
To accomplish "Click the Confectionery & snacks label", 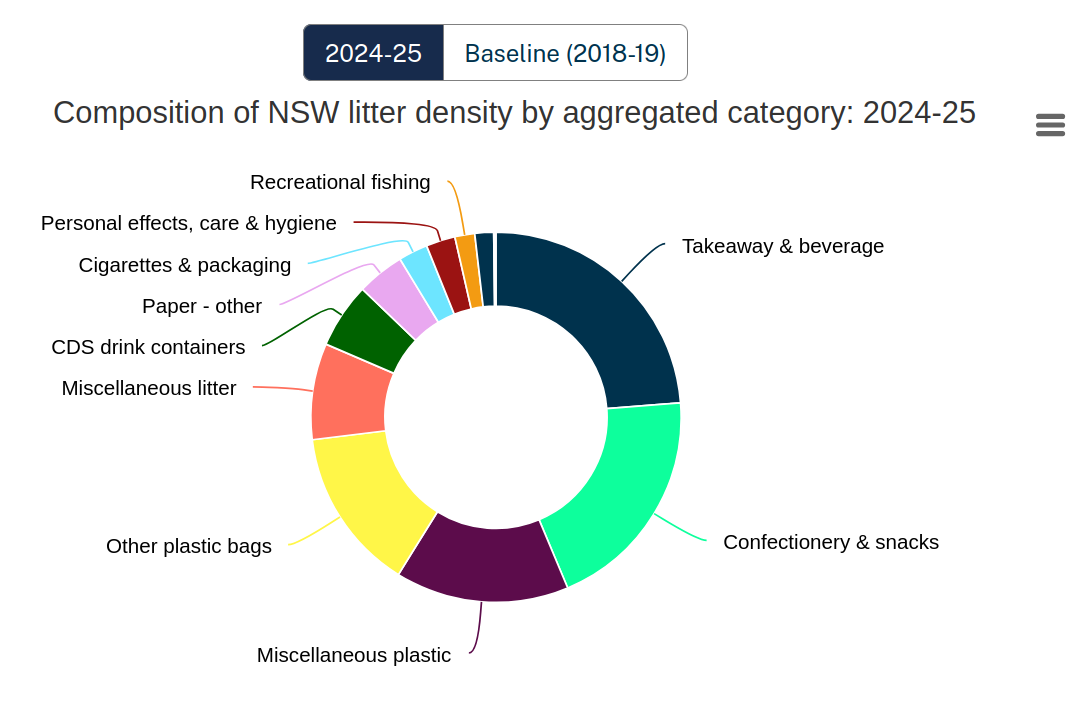I will click(831, 542).
